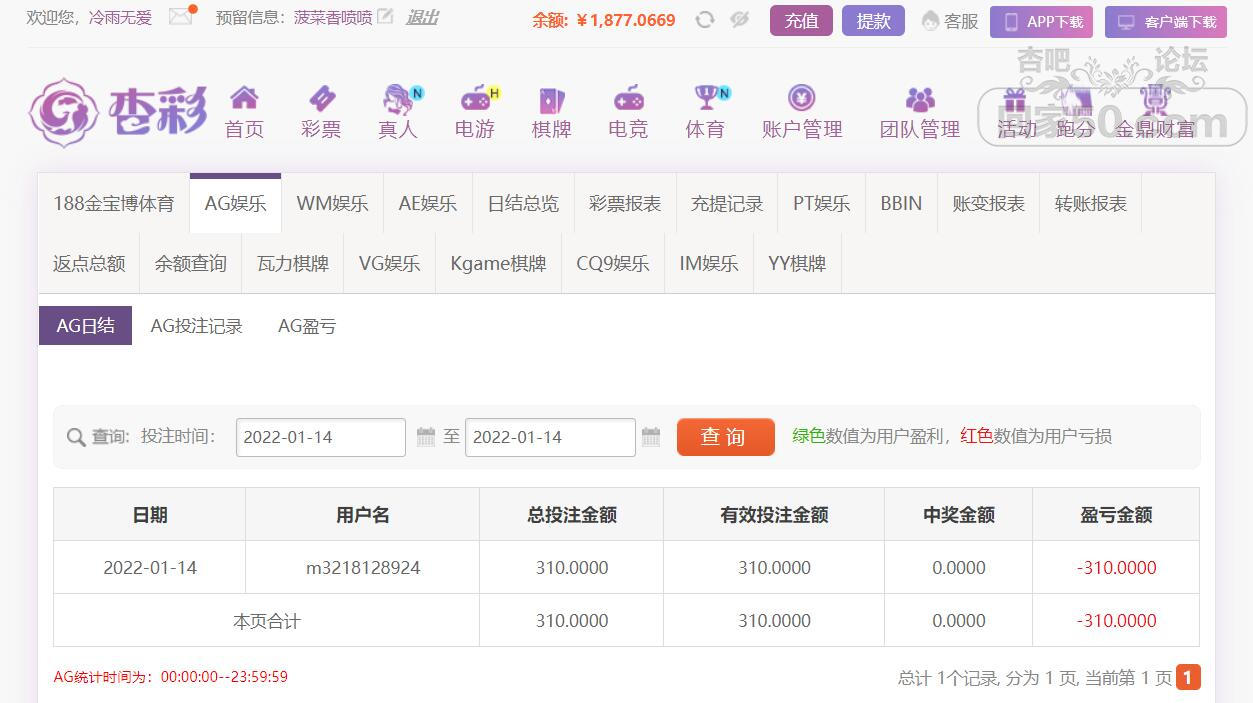Select the AG日结 sub-tab
This screenshot has height=703, width=1253.
[85, 326]
